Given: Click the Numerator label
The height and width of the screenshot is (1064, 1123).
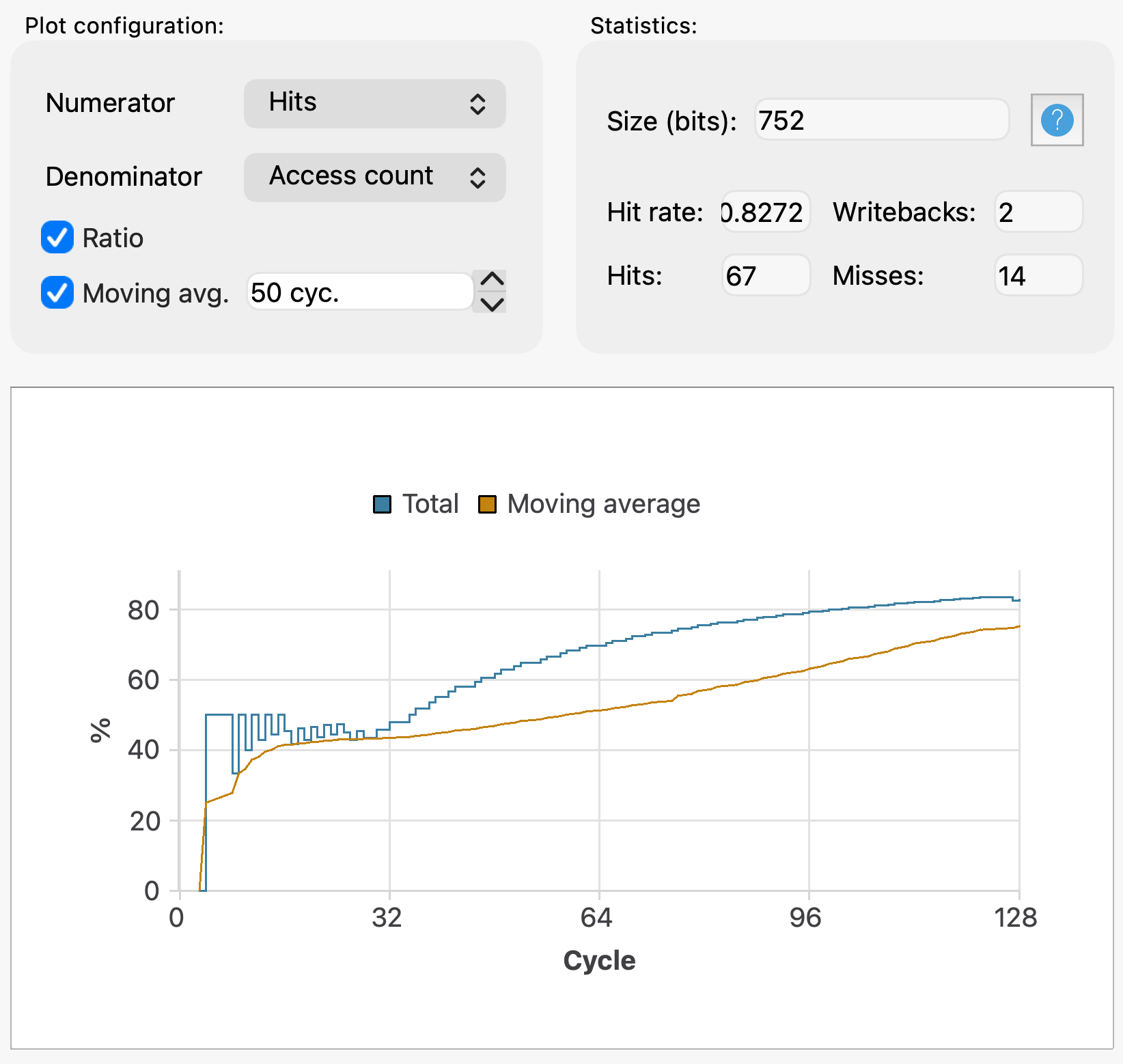Looking at the screenshot, I should point(110,103).
